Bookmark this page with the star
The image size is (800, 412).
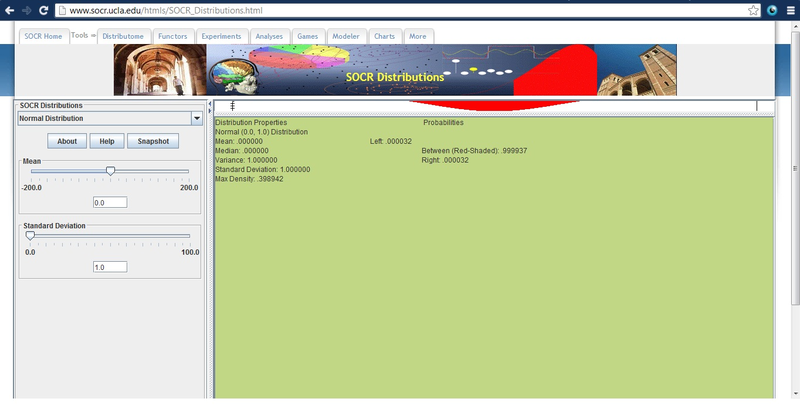(753, 10)
